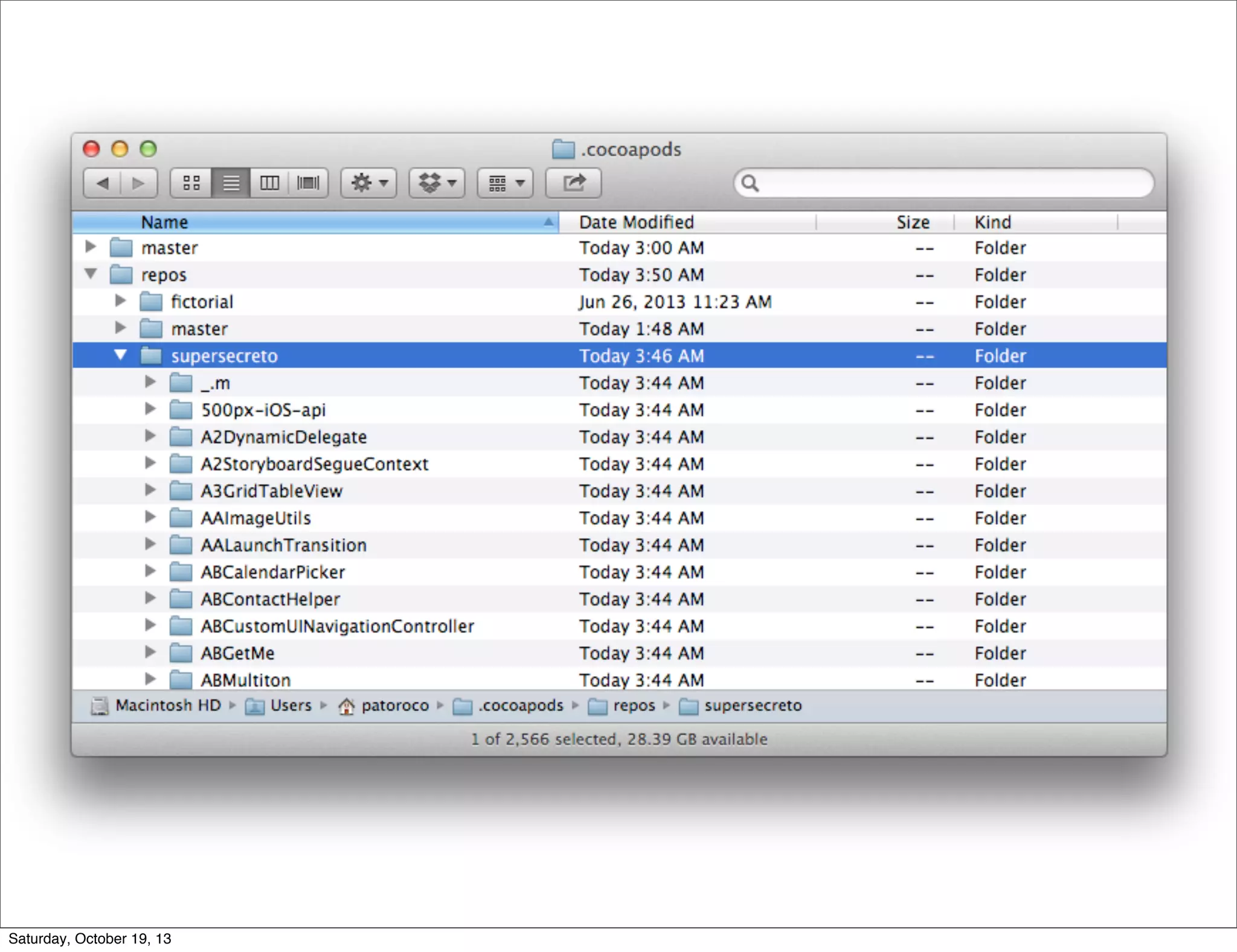1237x952 pixels.
Task: Jump to Users in path bar
Action: tap(290, 706)
